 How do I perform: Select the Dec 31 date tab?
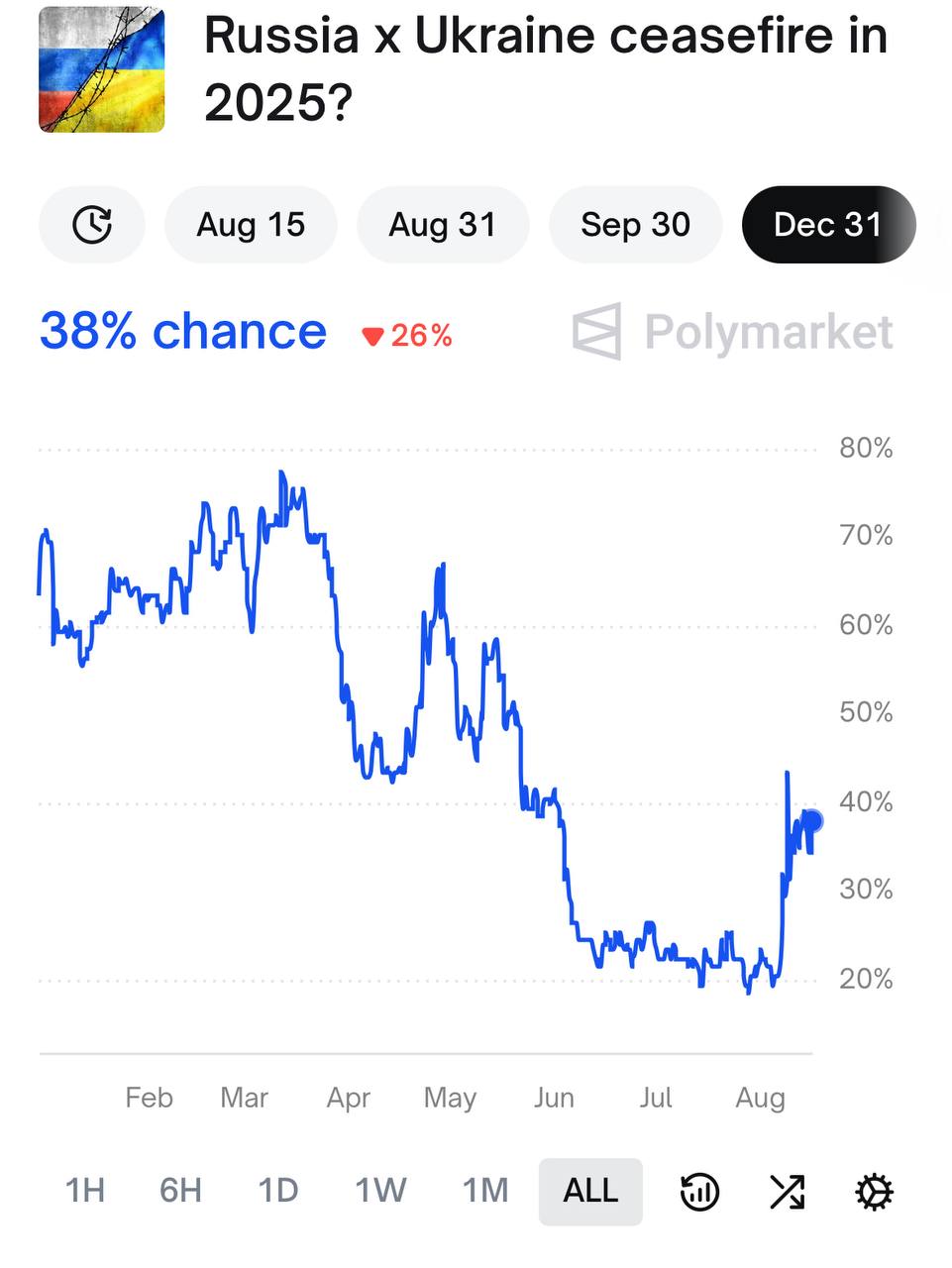coord(828,225)
